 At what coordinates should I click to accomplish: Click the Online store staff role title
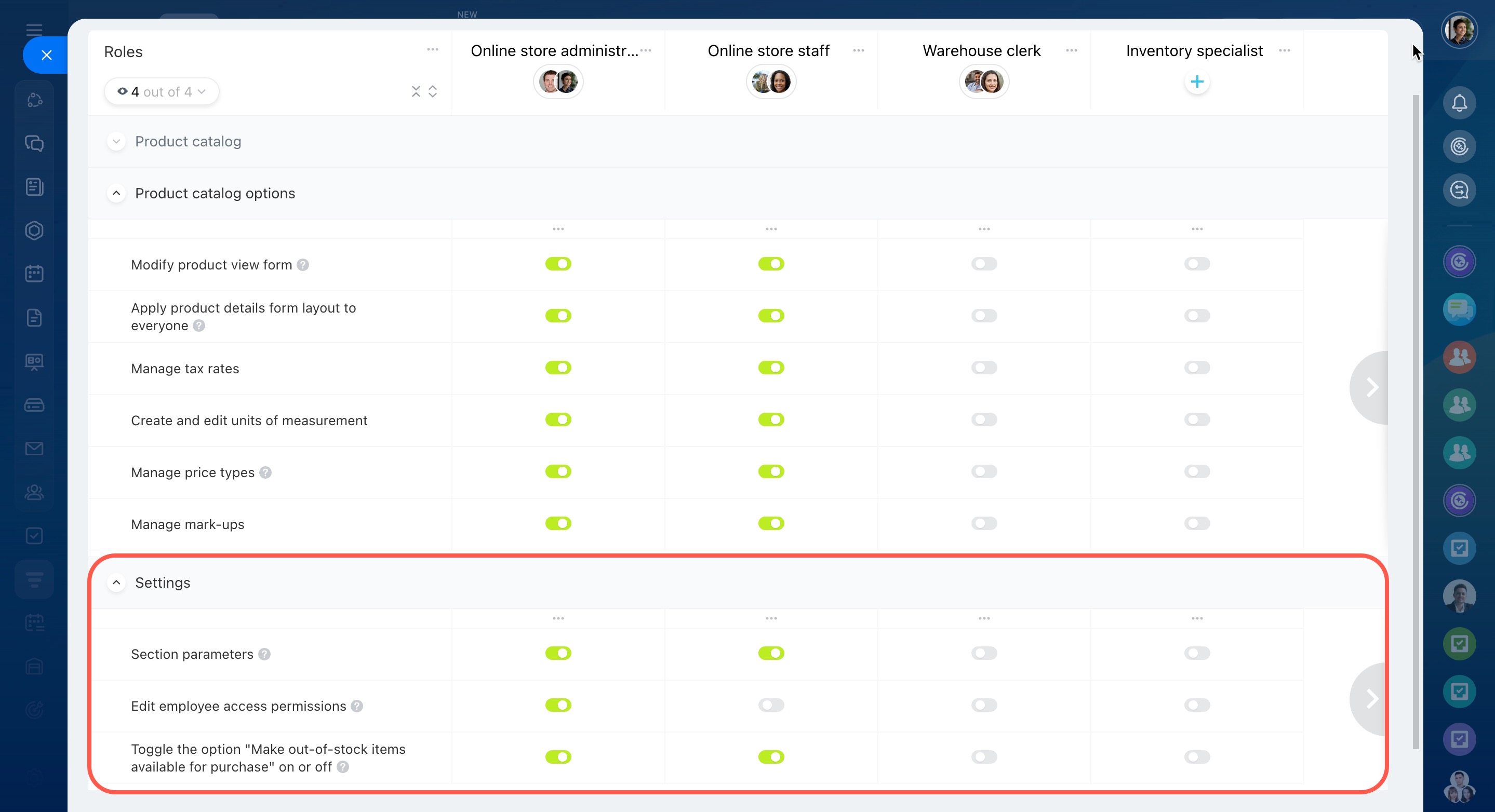[x=768, y=50]
